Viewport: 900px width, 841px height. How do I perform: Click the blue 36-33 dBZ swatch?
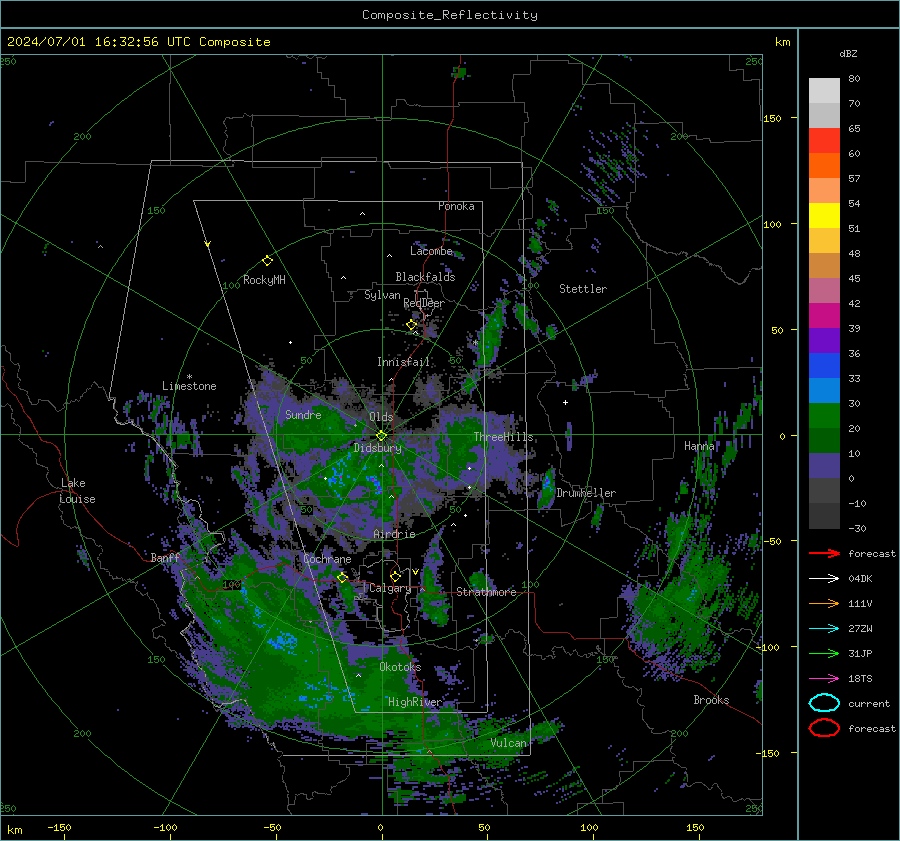tap(824, 365)
